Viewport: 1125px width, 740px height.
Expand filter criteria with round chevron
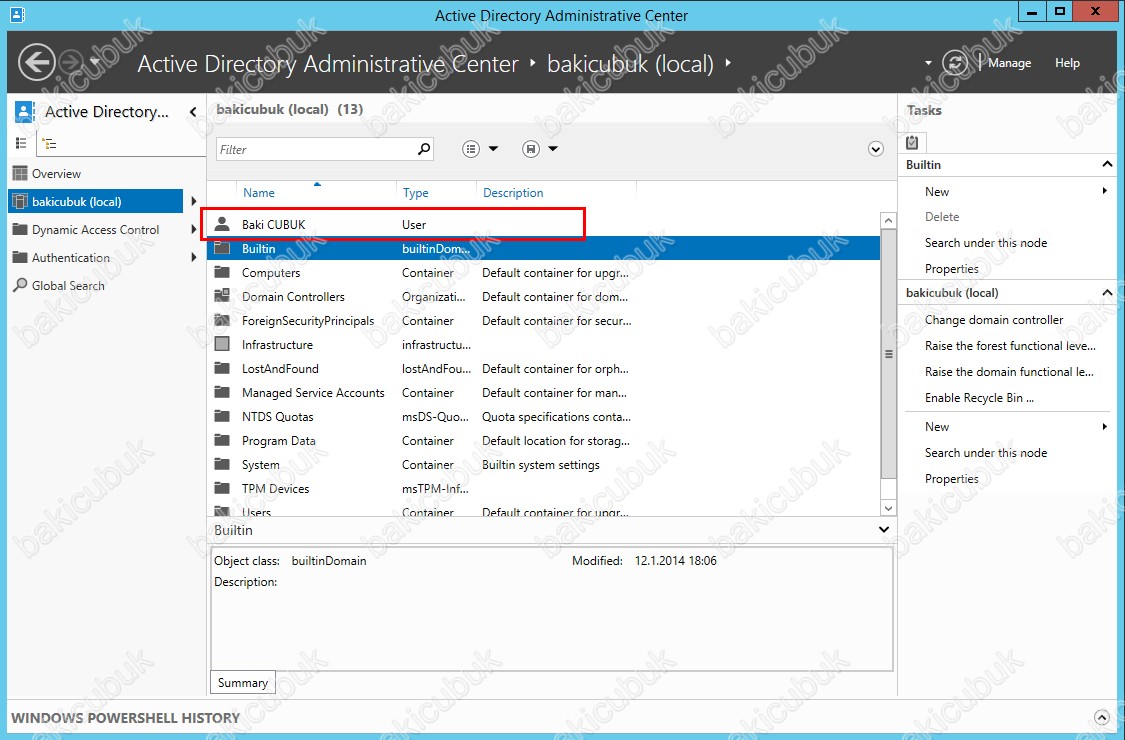(875, 149)
